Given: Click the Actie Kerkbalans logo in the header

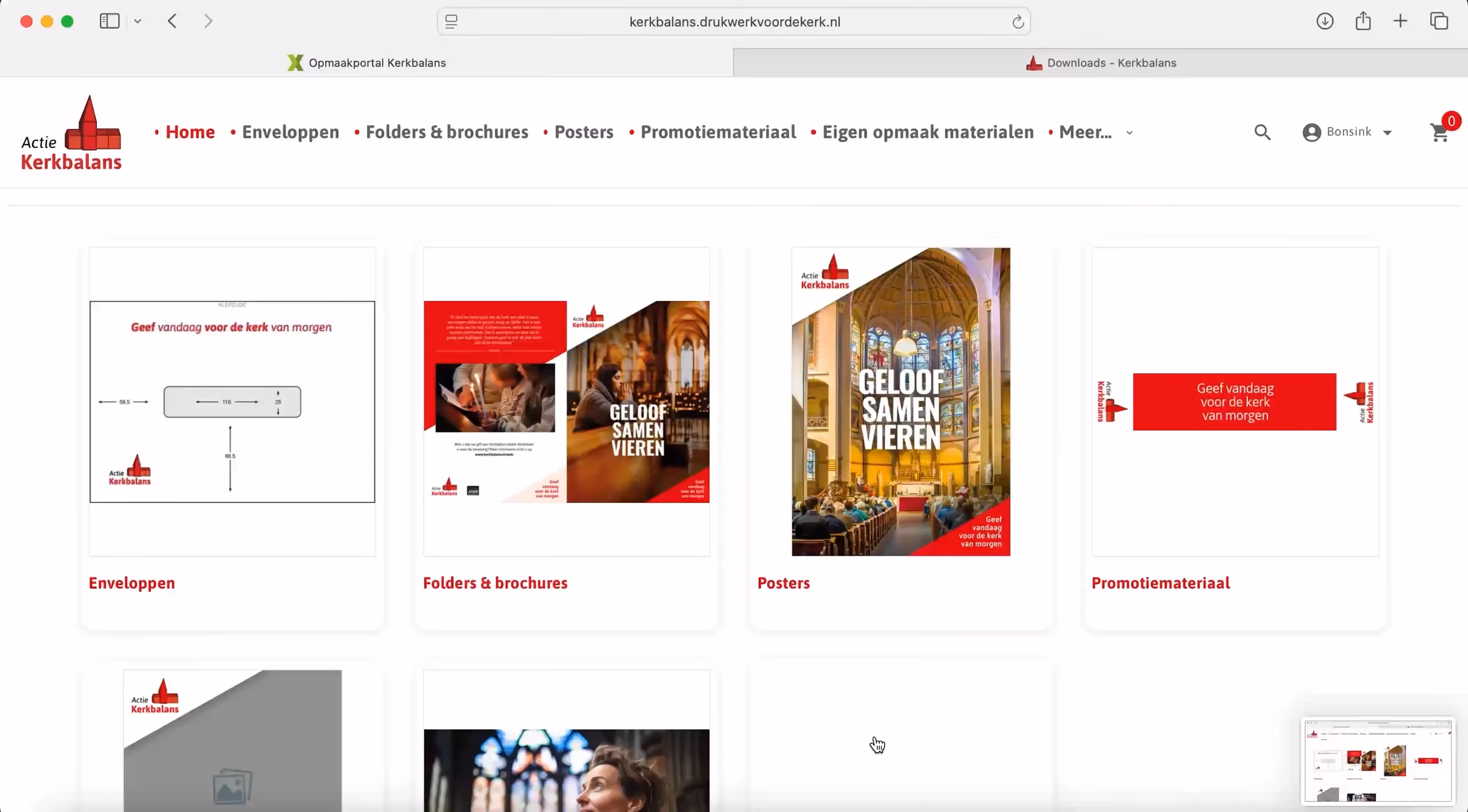Looking at the screenshot, I should (x=71, y=133).
